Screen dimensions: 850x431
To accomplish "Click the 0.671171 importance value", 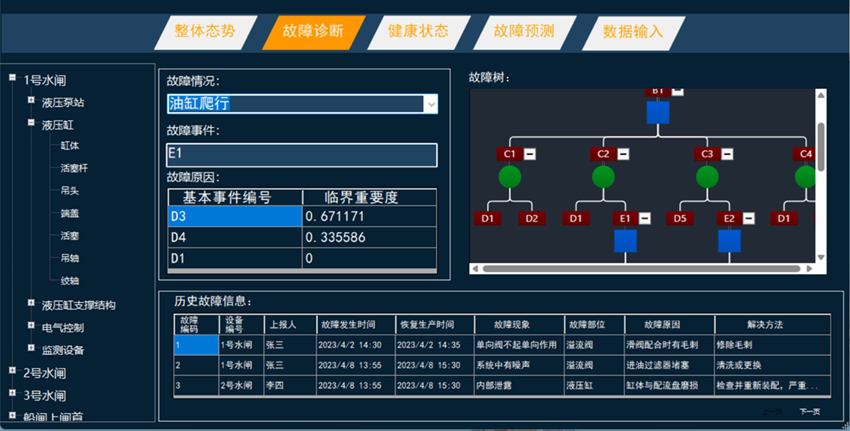I will coord(335,216).
